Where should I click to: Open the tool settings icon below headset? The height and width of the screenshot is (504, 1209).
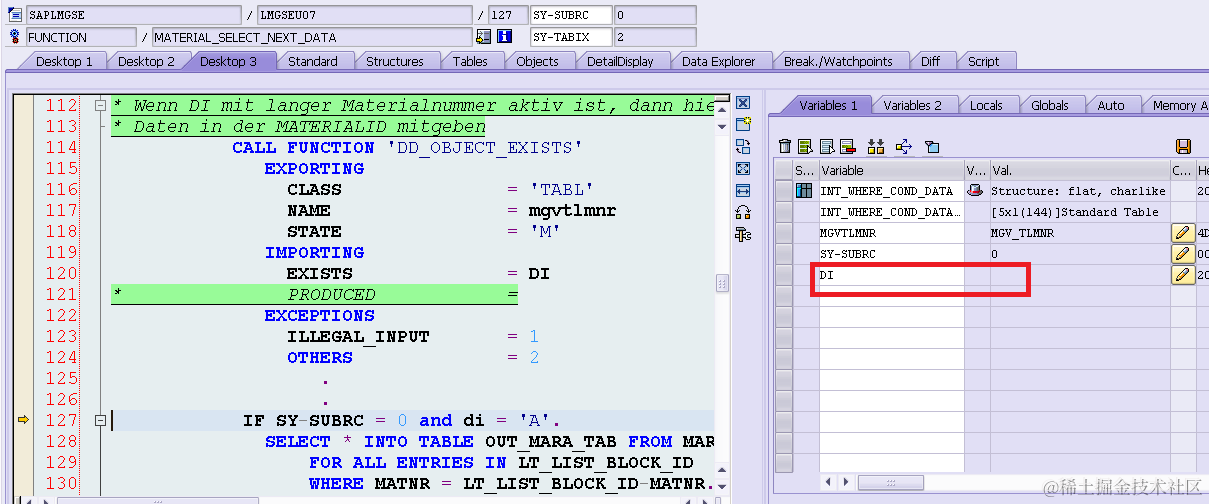[x=743, y=235]
